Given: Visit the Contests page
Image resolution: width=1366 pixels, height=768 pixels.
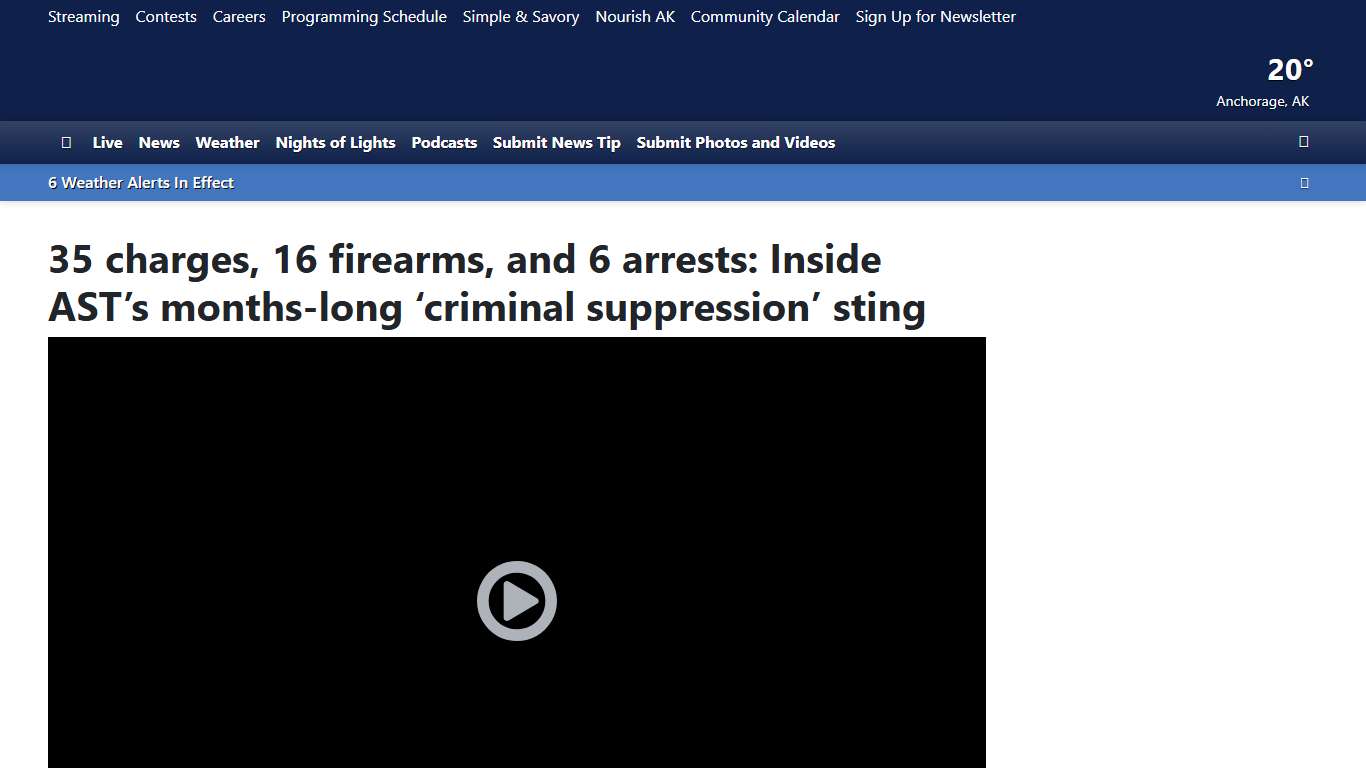Looking at the screenshot, I should 166,16.
